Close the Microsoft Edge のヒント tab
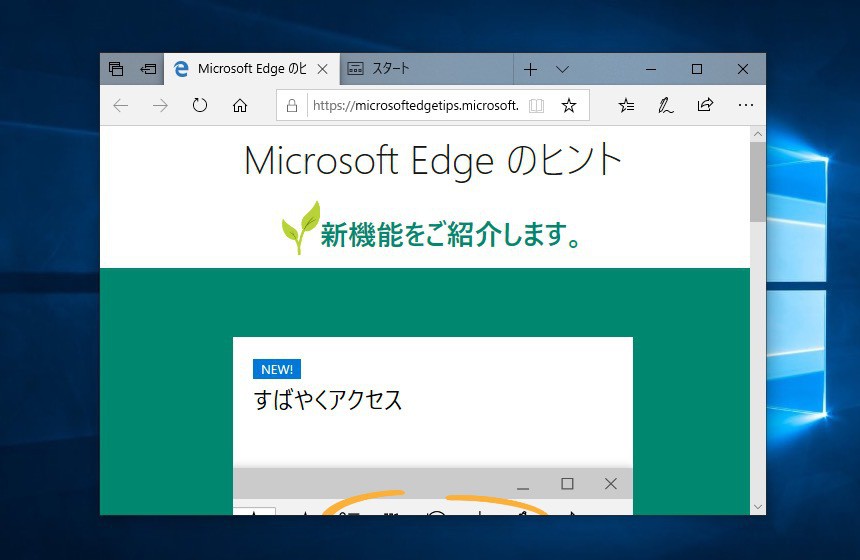 (322, 69)
